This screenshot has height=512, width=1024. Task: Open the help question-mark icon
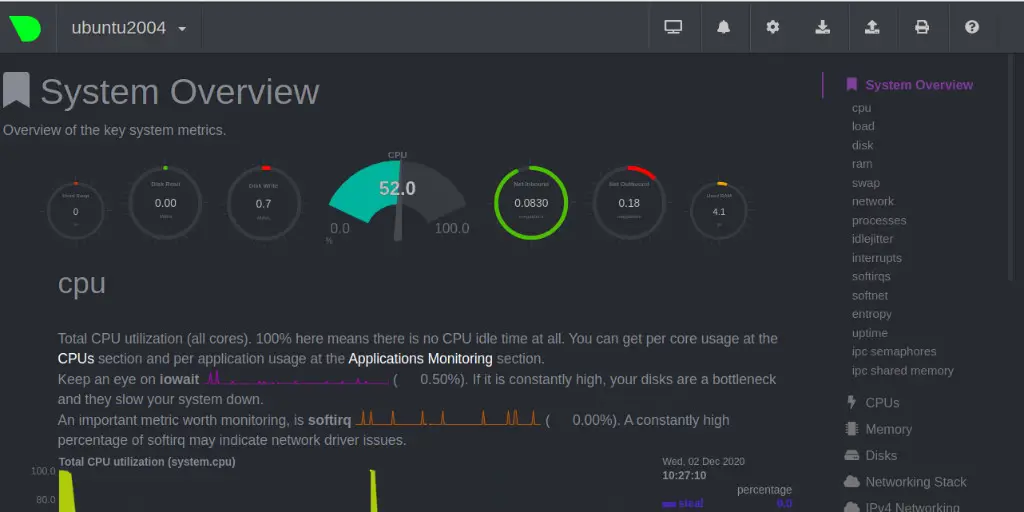point(972,27)
